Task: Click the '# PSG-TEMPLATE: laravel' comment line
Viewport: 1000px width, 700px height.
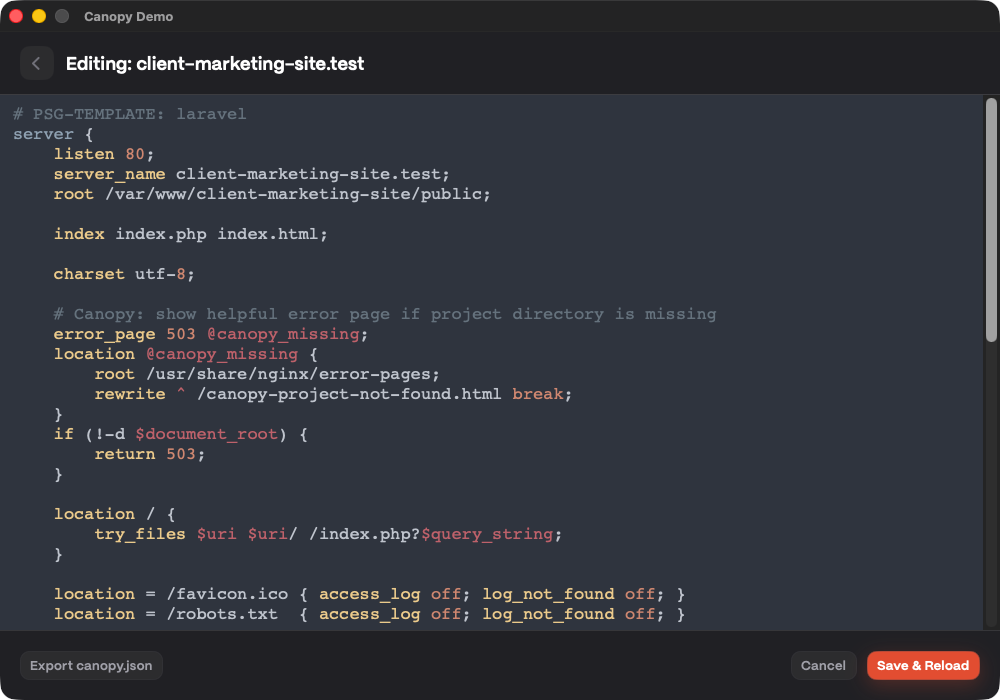Action: pyautogui.click(x=129, y=114)
